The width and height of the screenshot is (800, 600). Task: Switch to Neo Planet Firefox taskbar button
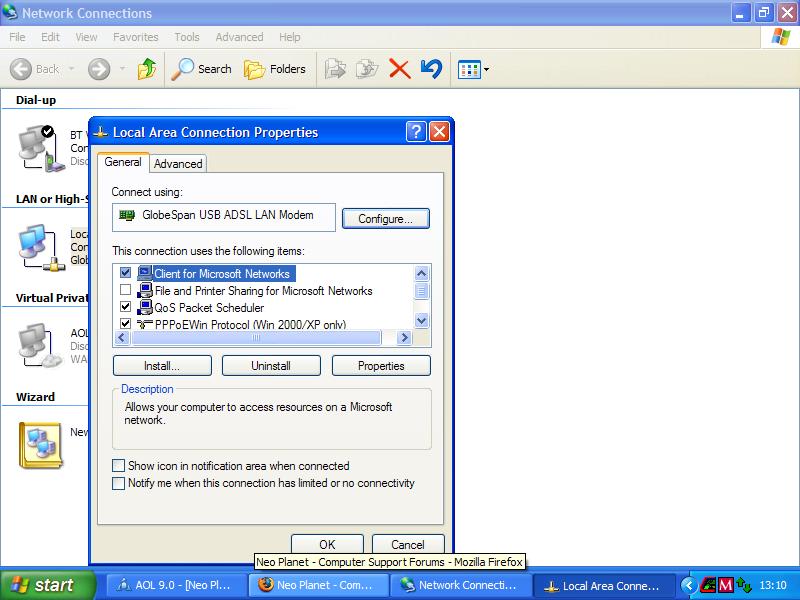point(318,585)
